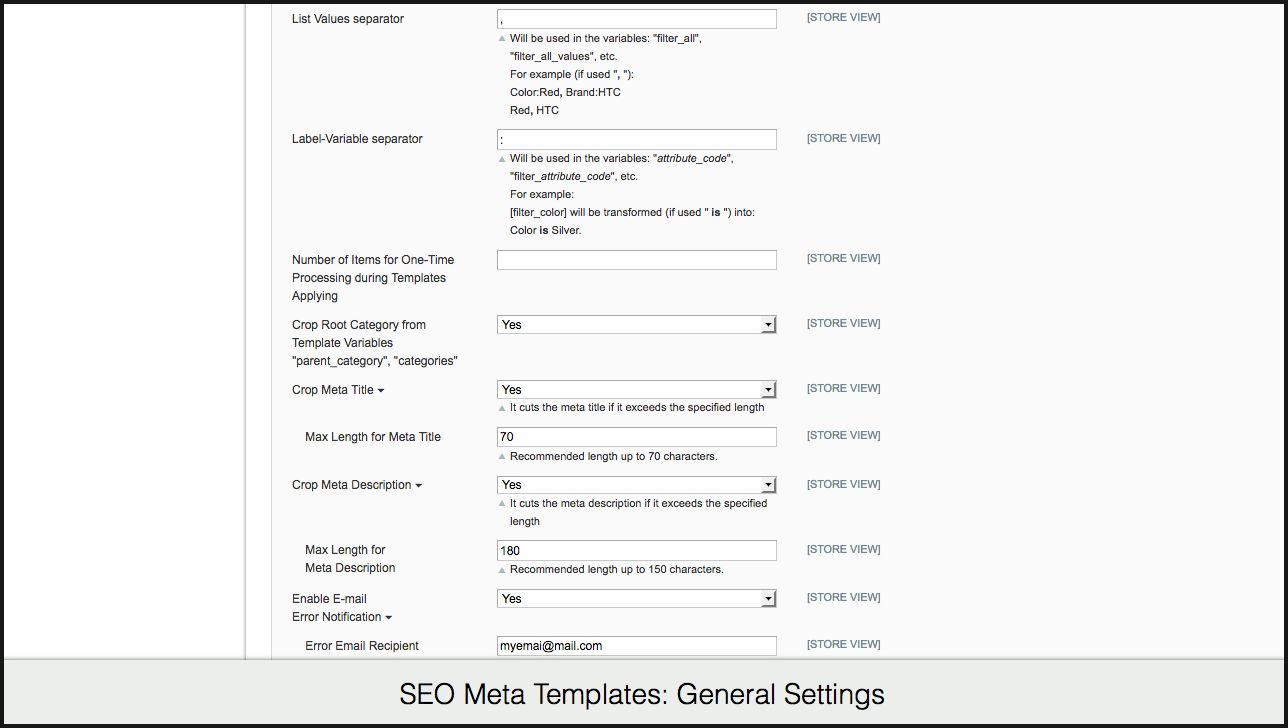Select the Number of Items for One-Time Processing field
This screenshot has width=1288, height=728.
[636, 260]
